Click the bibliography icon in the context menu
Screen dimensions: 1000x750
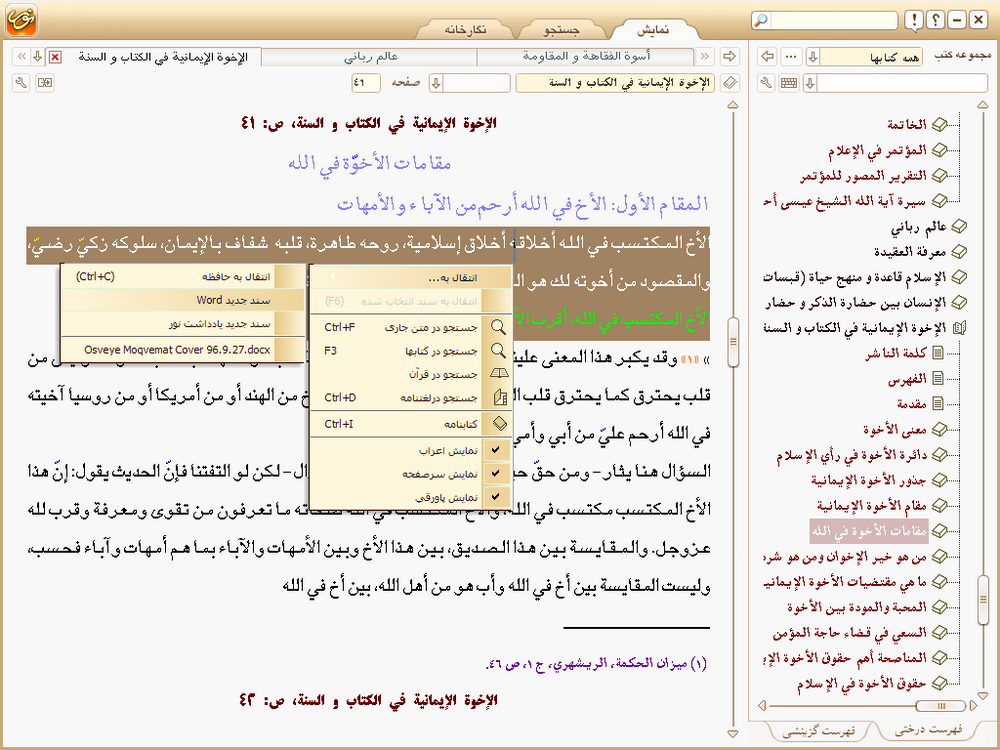[499, 423]
